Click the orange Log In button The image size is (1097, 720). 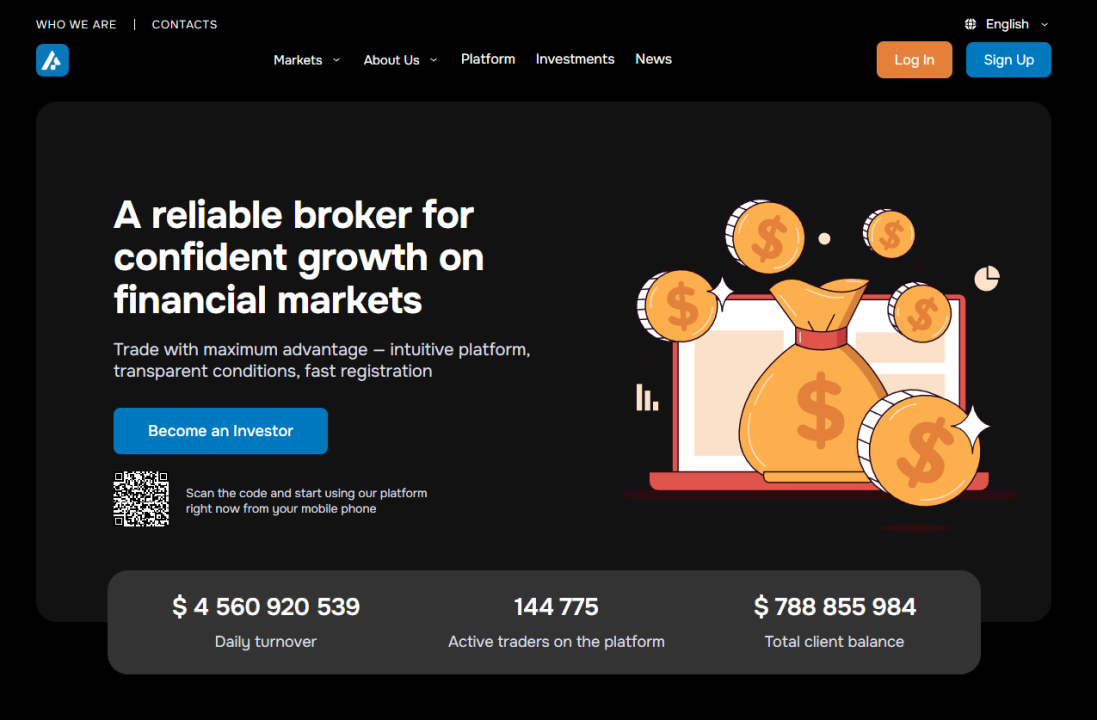(x=914, y=60)
